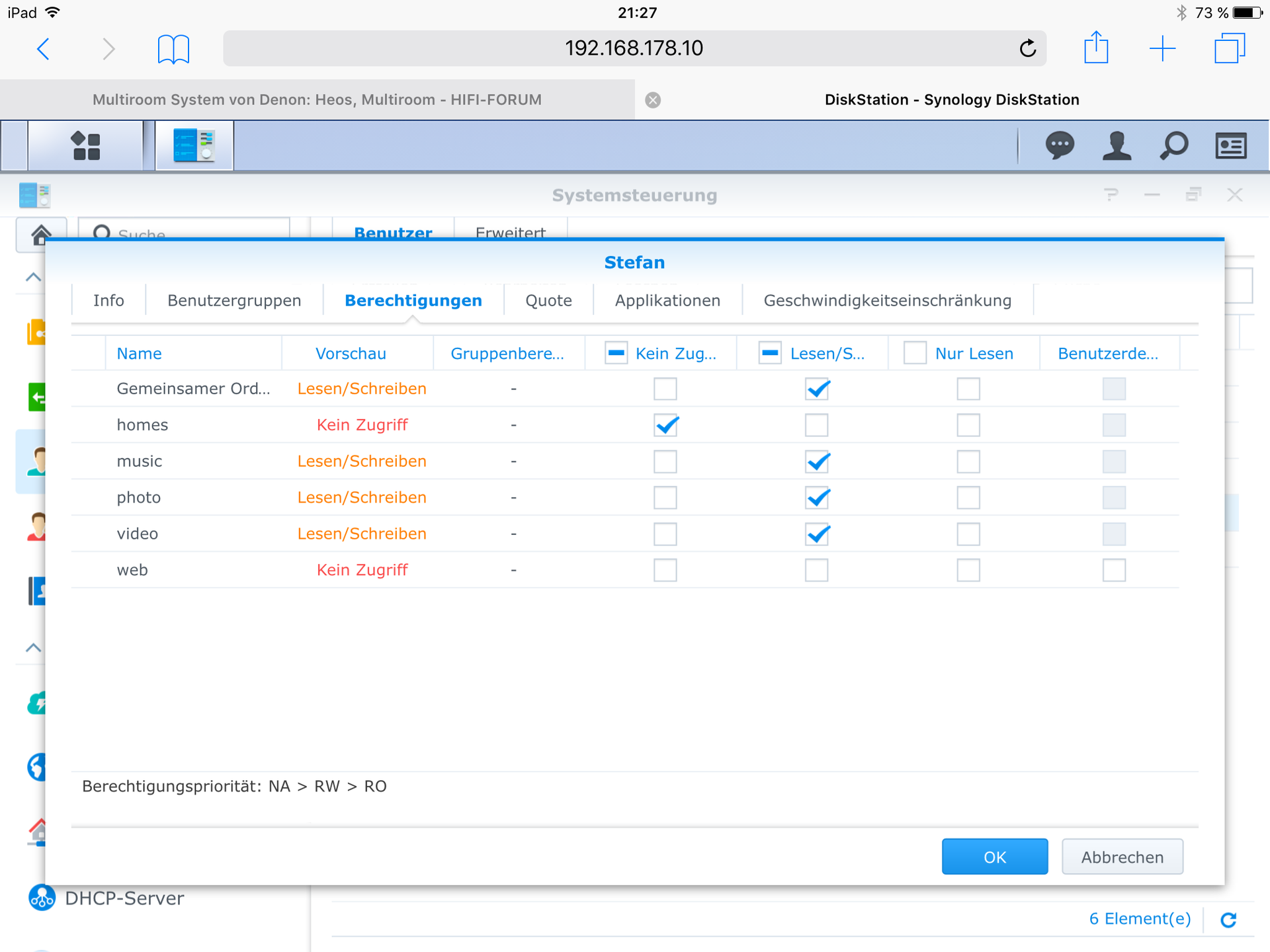Viewport: 1270px width, 952px height.
Task: Check Kein Zugriff for web folder
Action: [x=665, y=570]
